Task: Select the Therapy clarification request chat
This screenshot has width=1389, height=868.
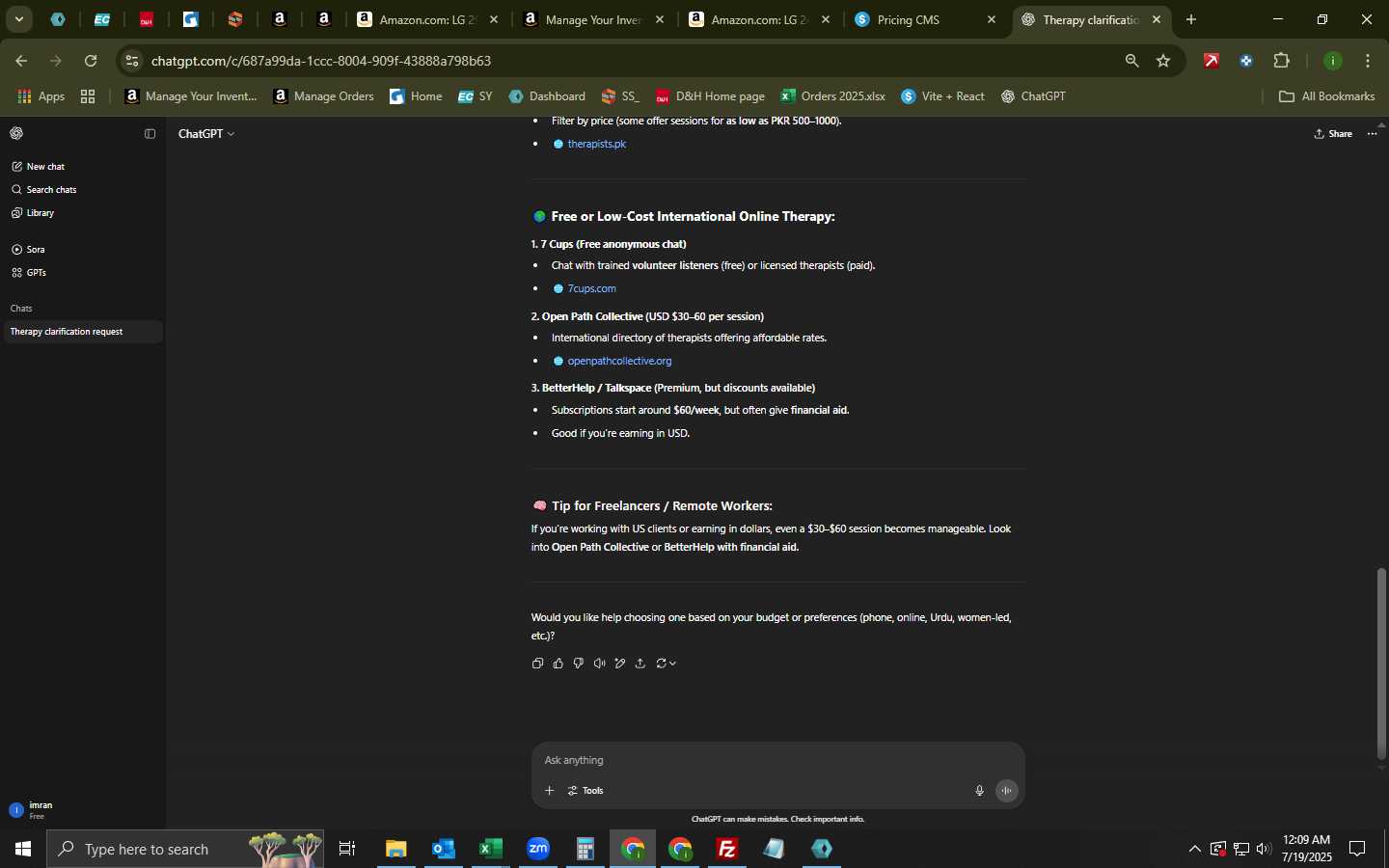Action: coord(82,332)
